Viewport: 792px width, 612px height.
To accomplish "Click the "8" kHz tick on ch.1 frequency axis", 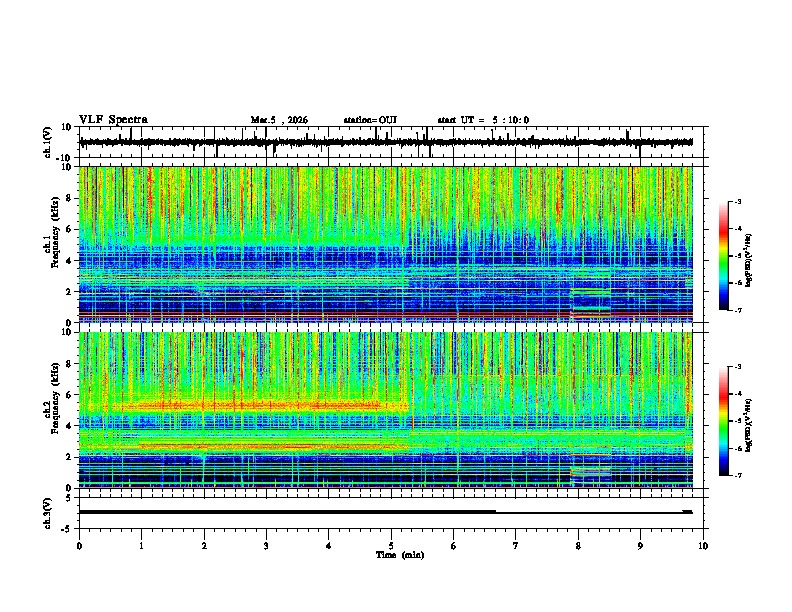I will click(69, 198).
